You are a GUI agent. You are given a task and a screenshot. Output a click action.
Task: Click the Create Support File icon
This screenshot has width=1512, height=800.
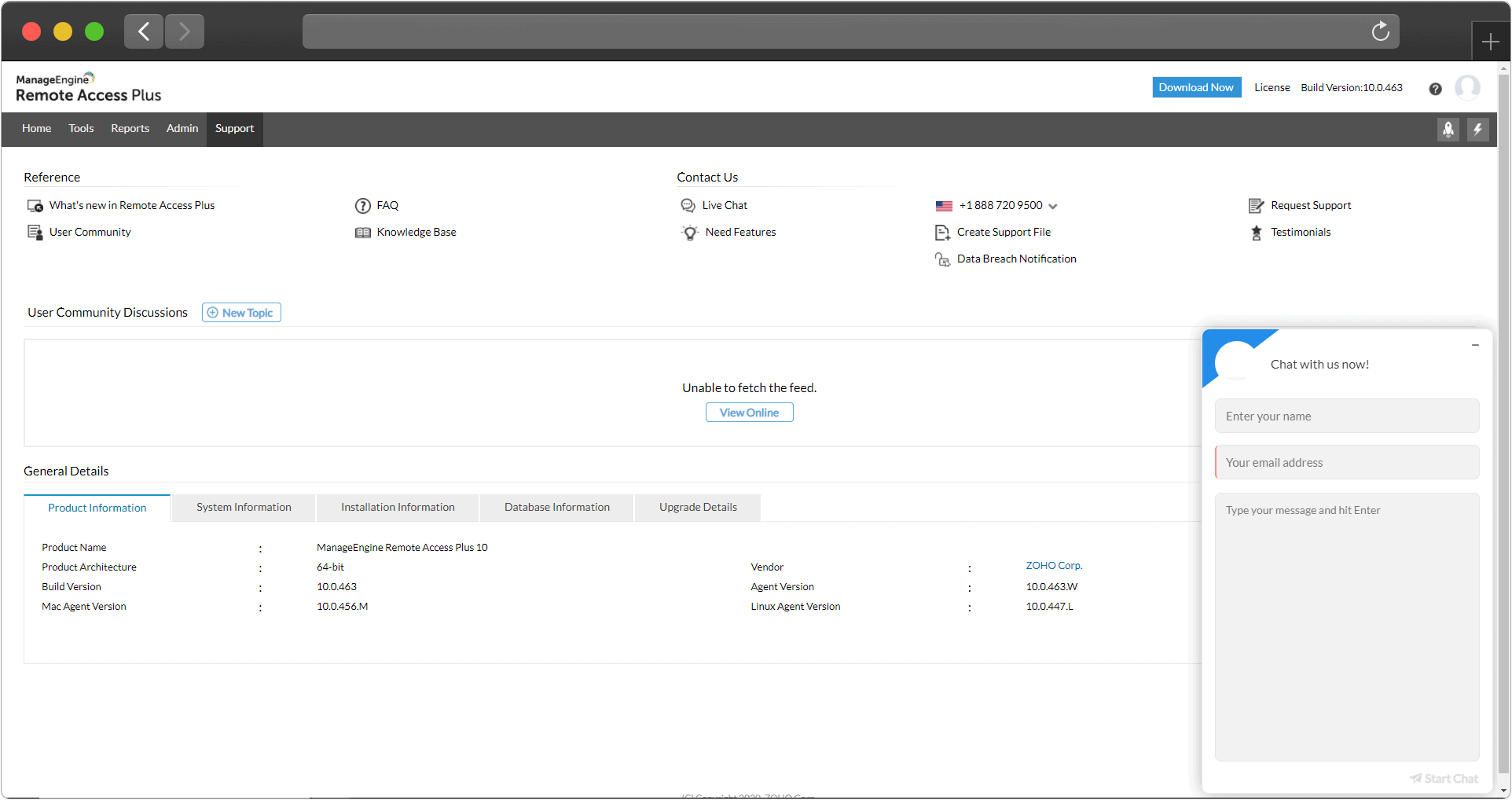942,233
